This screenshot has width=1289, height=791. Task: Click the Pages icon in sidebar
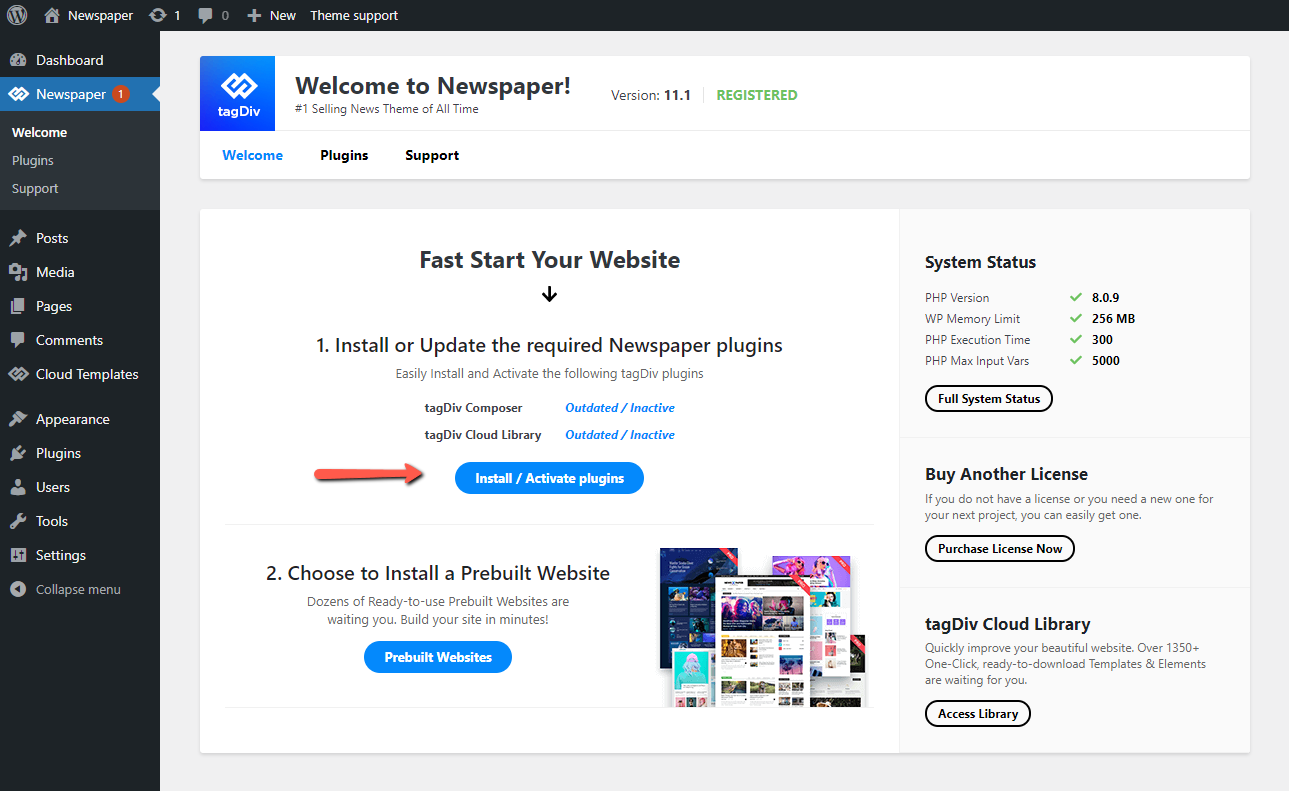click(x=18, y=306)
